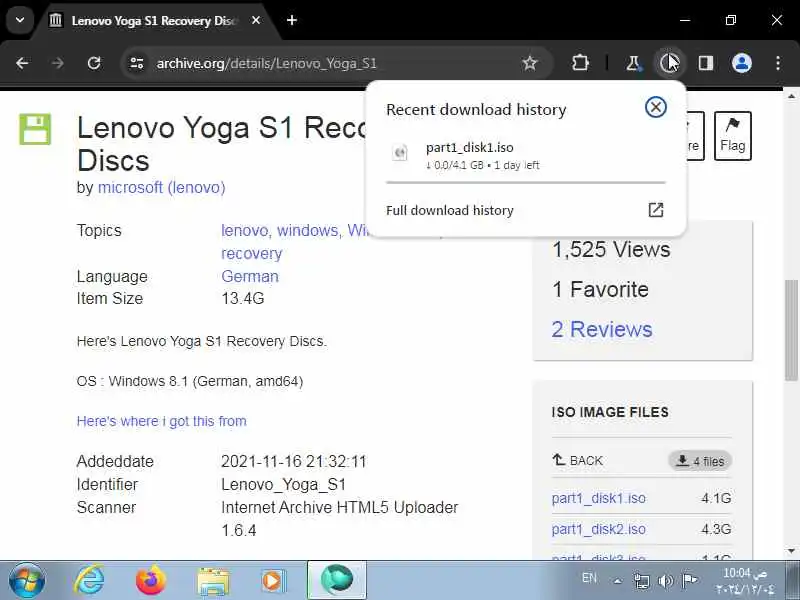Open Chrome Labs flask icon
The width and height of the screenshot is (800, 600).
point(633,63)
